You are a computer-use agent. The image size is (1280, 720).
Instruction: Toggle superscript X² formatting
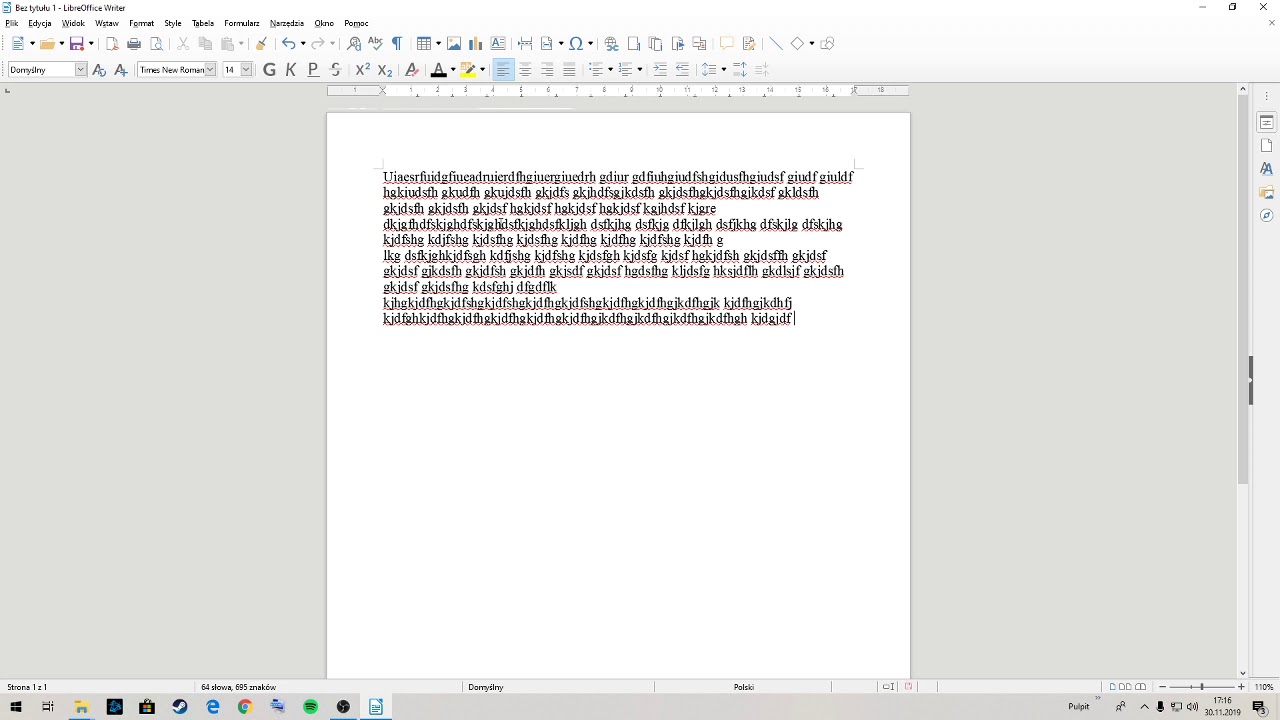pyautogui.click(x=363, y=70)
